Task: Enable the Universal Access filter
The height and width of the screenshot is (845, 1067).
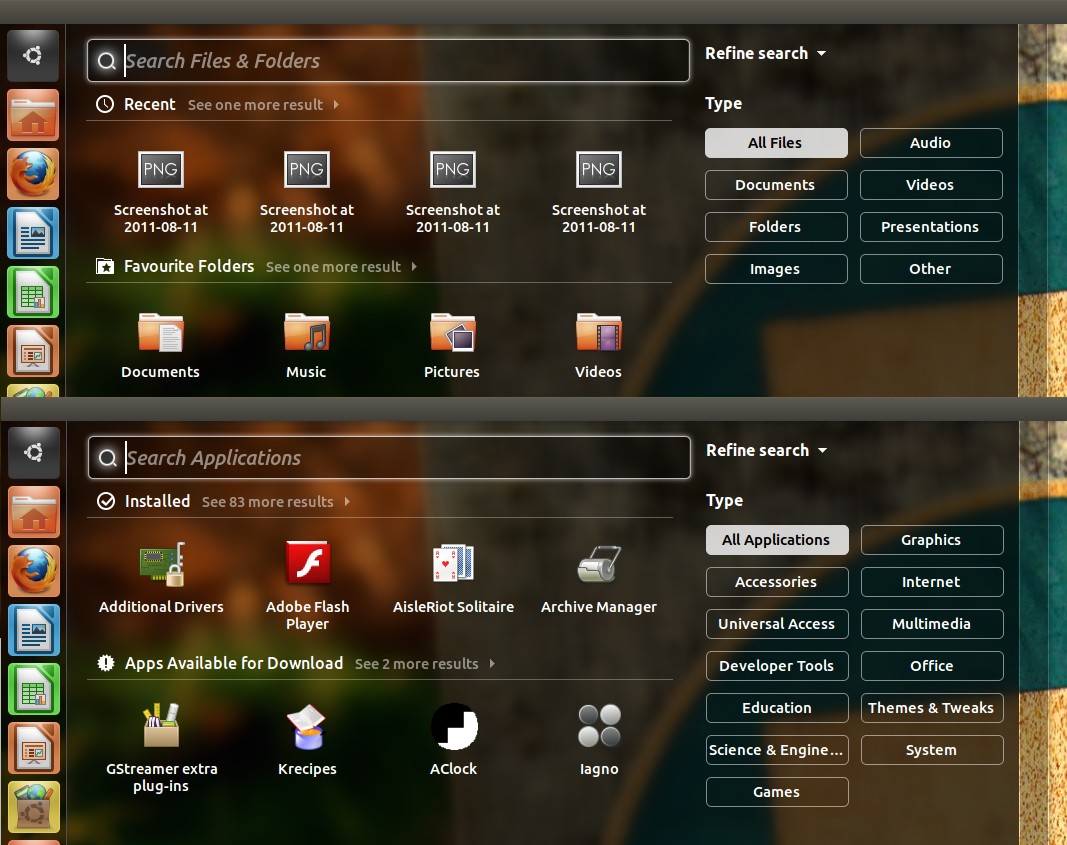Action: click(x=777, y=625)
